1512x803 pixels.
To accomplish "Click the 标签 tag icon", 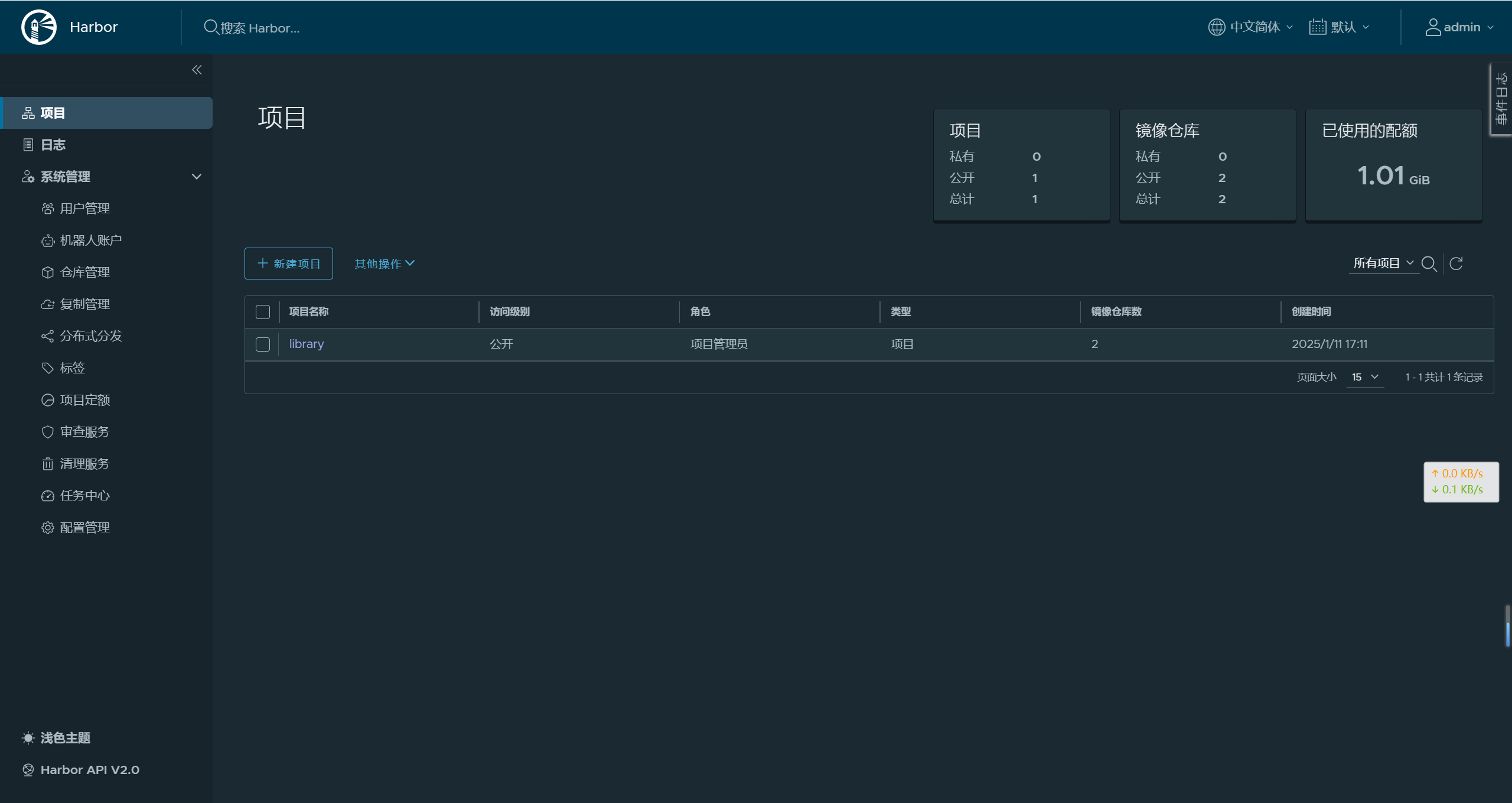I will 48,368.
